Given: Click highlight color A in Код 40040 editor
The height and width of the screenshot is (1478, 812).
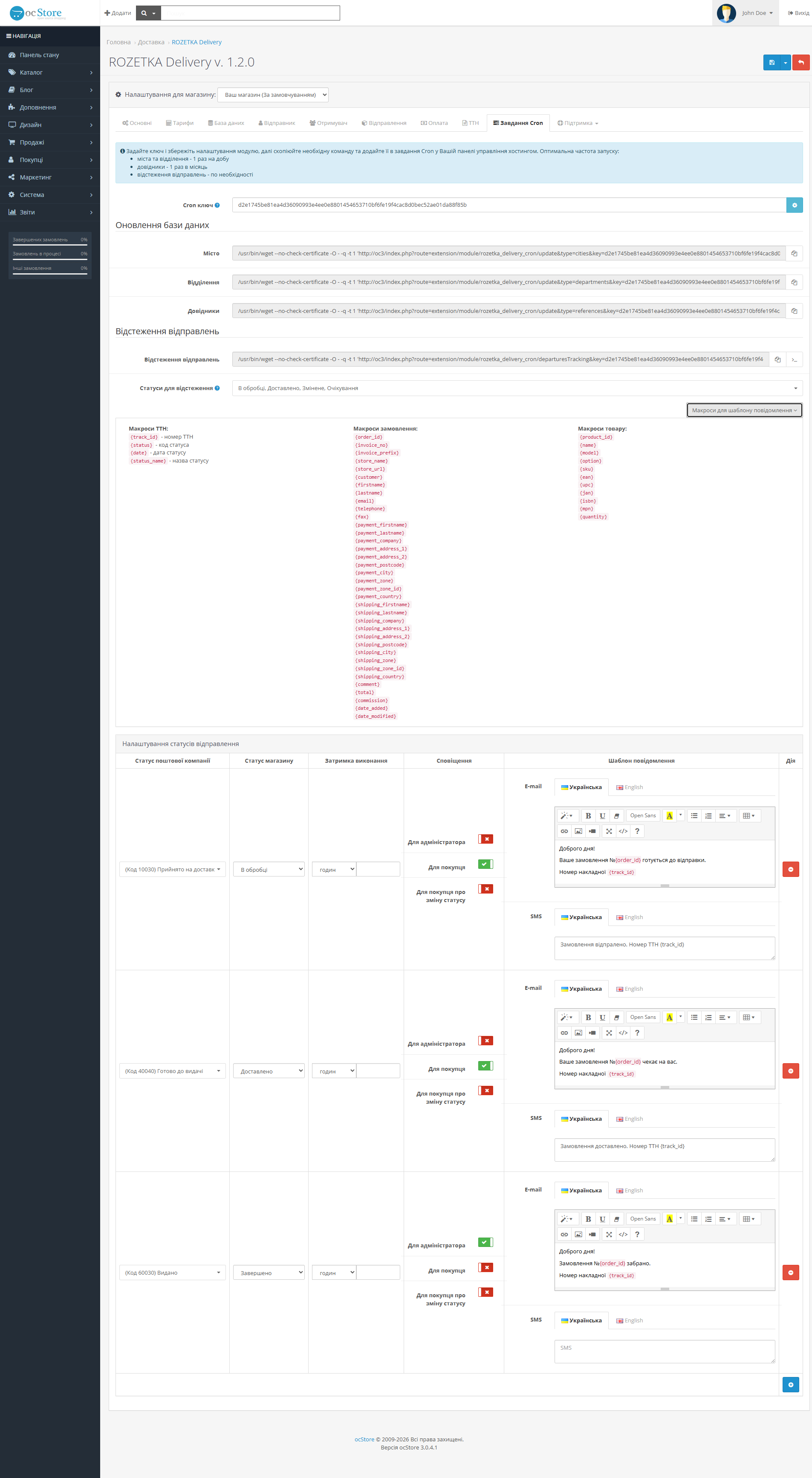Looking at the screenshot, I should click(x=669, y=1017).
